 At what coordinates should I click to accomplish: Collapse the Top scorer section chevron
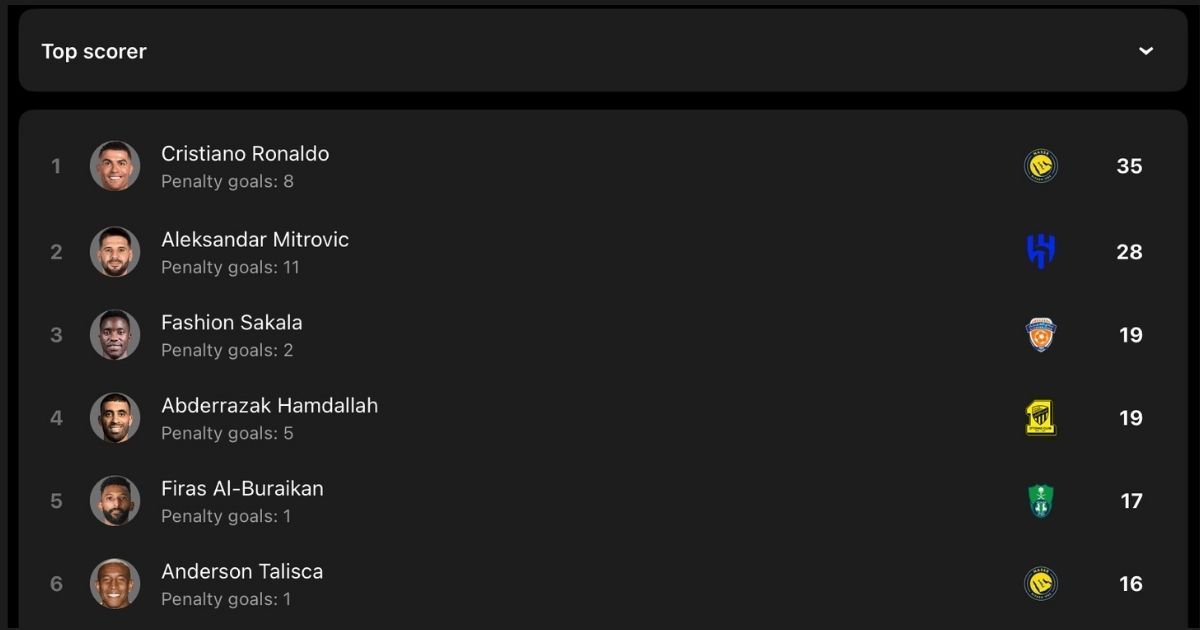(x=1146, y=51)
